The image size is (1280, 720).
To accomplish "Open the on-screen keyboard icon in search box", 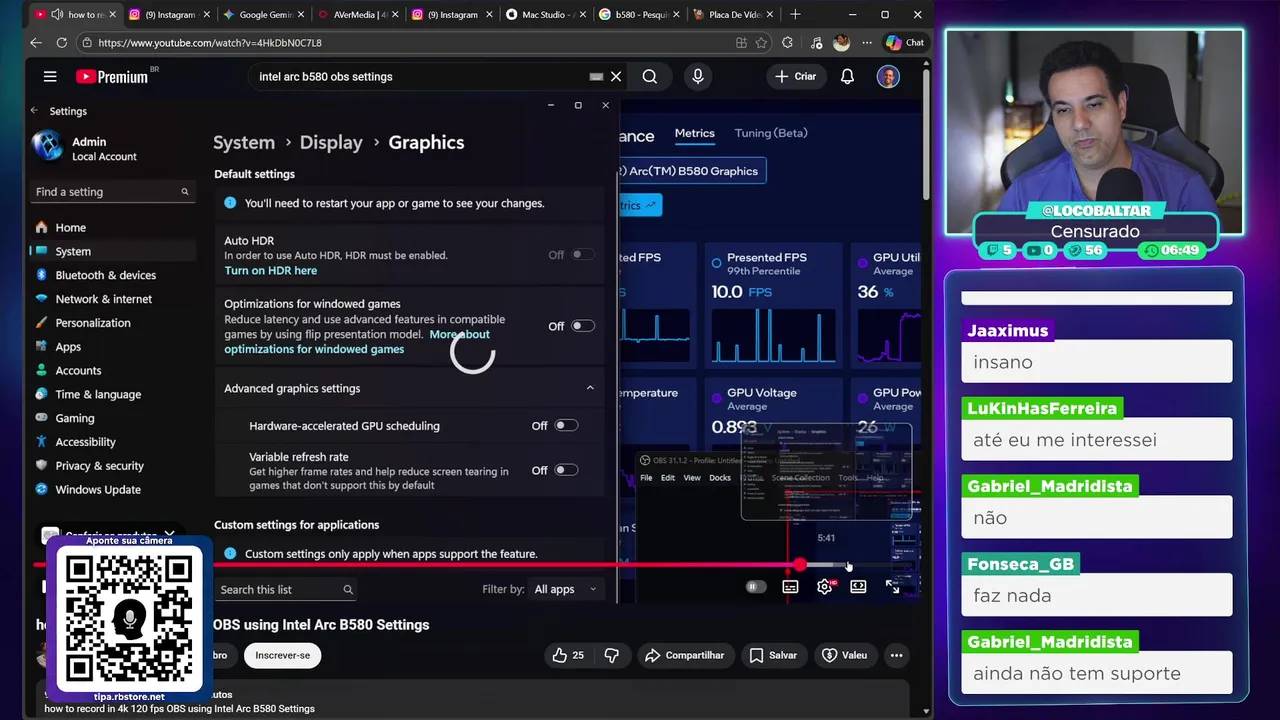I will click(x=596, y=76).
